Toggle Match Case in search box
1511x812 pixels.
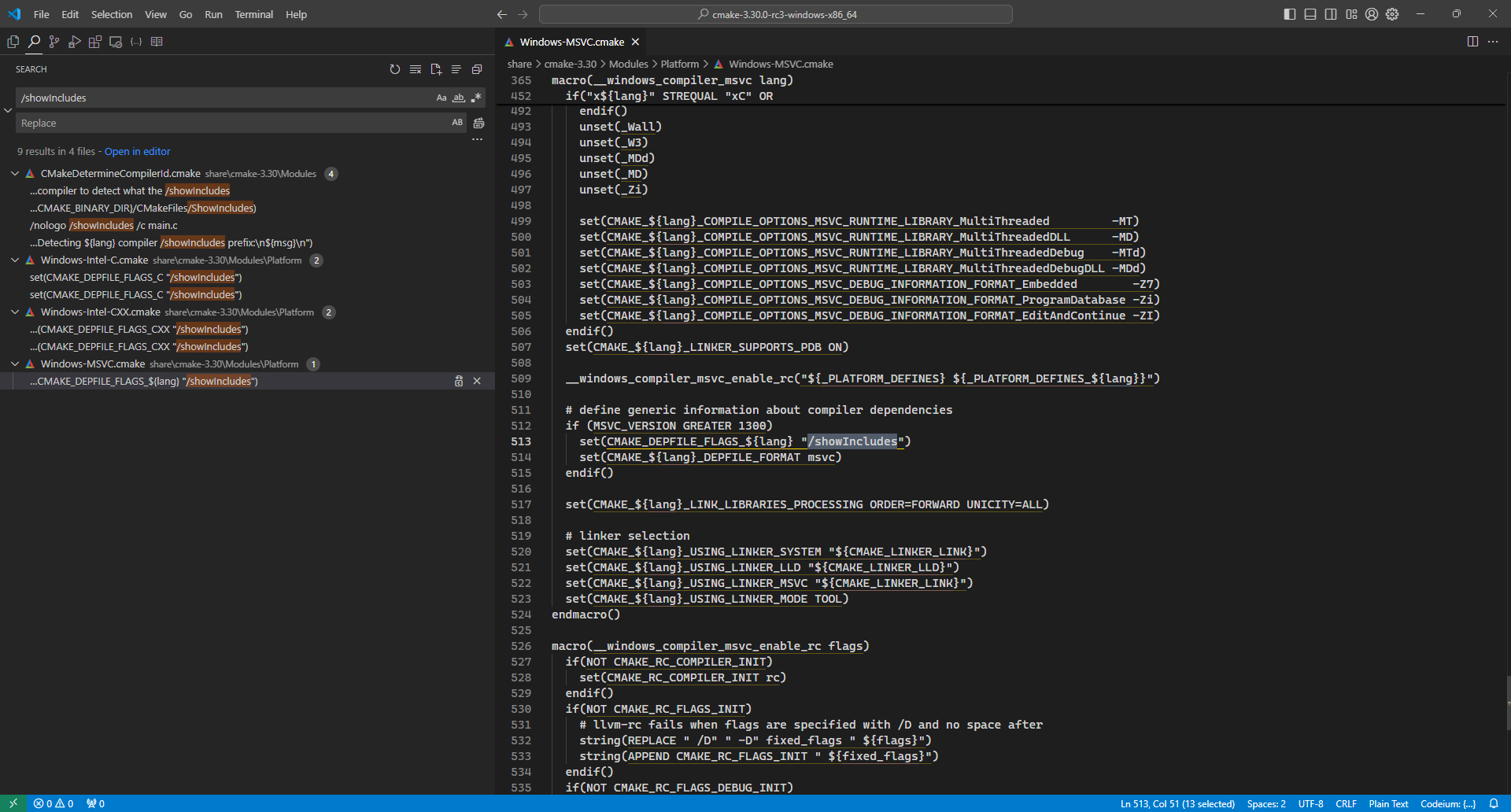[x=441, y=98]
